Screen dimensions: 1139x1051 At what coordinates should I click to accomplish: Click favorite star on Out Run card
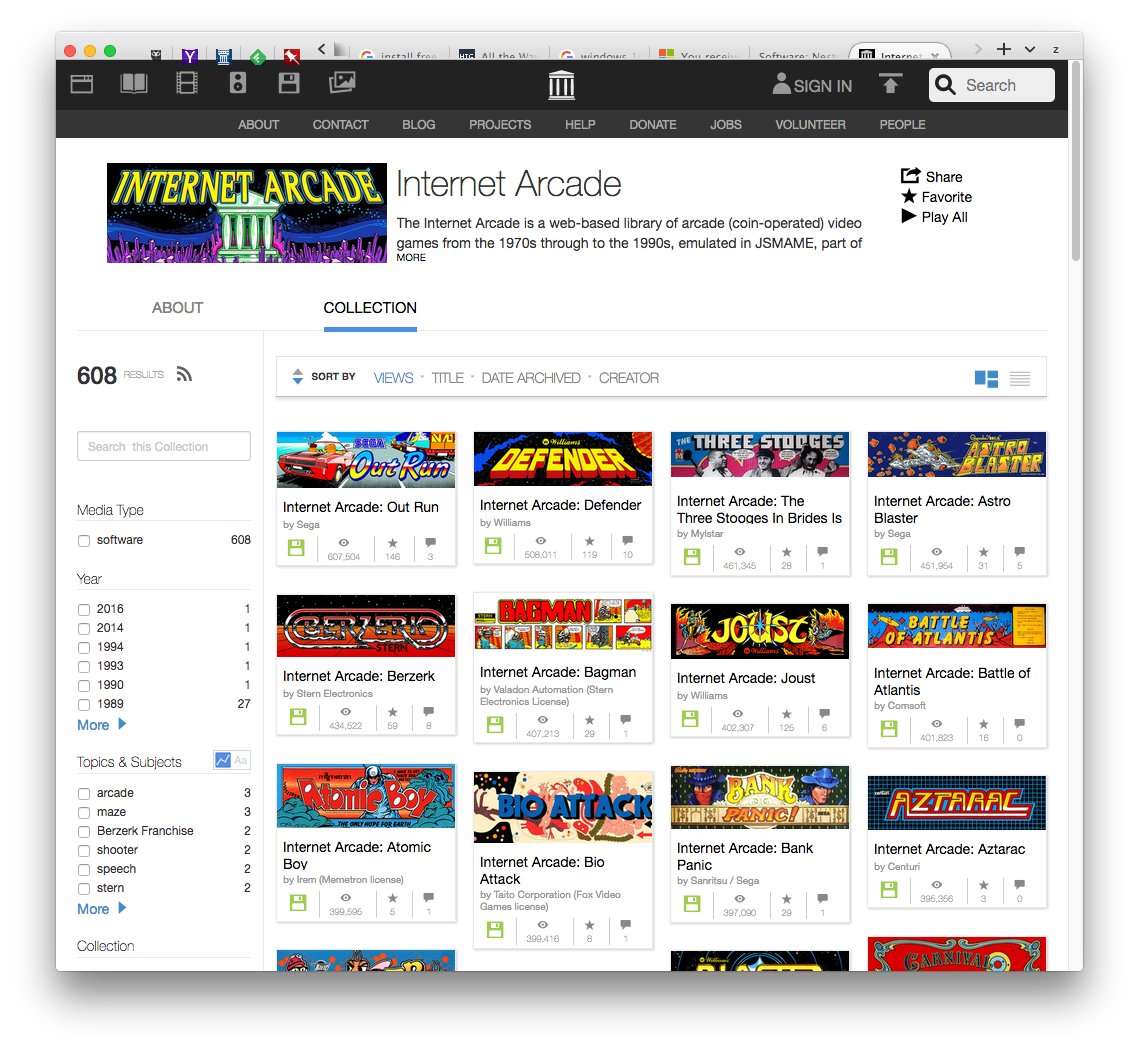392,543
